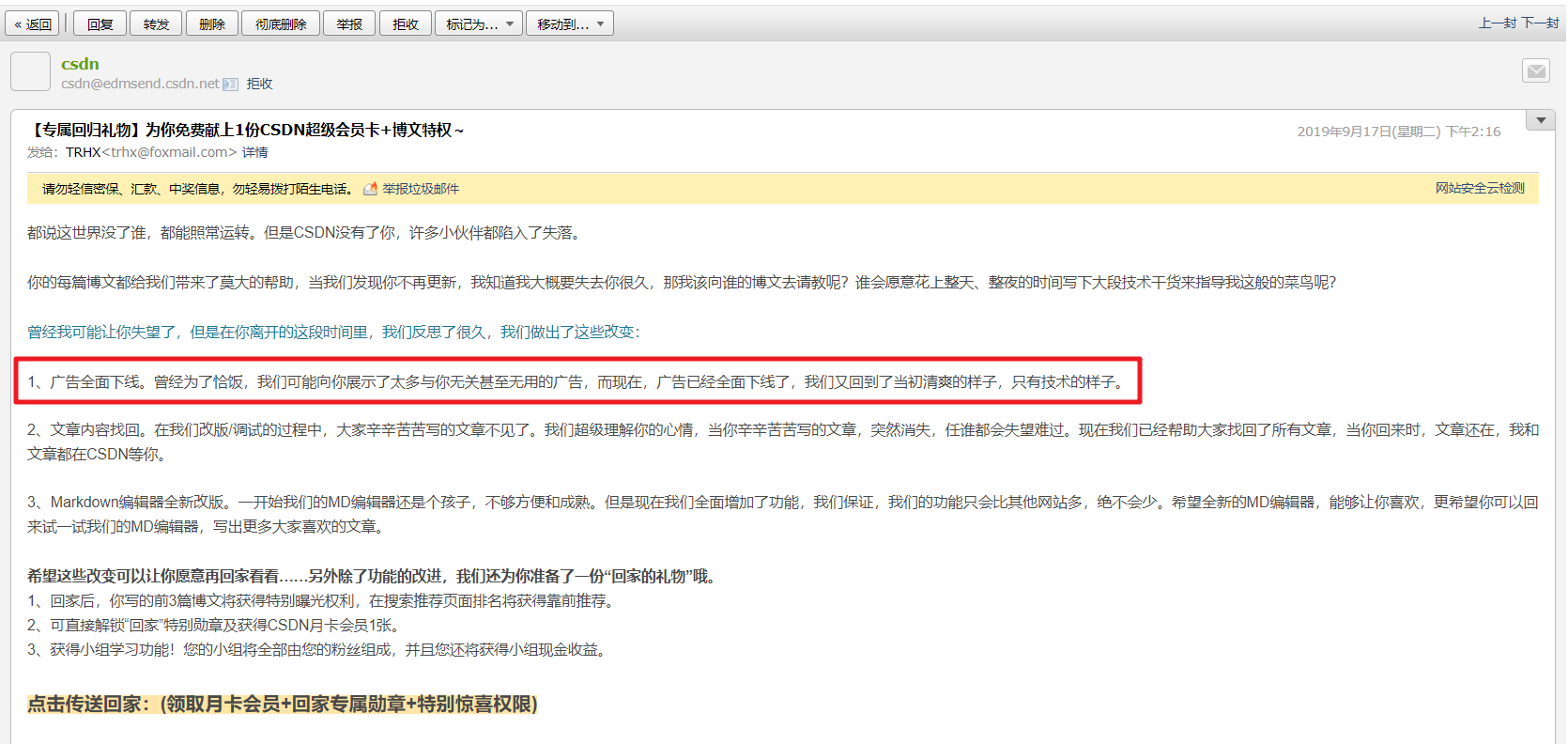Click the bold line 希望这些改变可以让你愿意再回家看看

(374, 576)
